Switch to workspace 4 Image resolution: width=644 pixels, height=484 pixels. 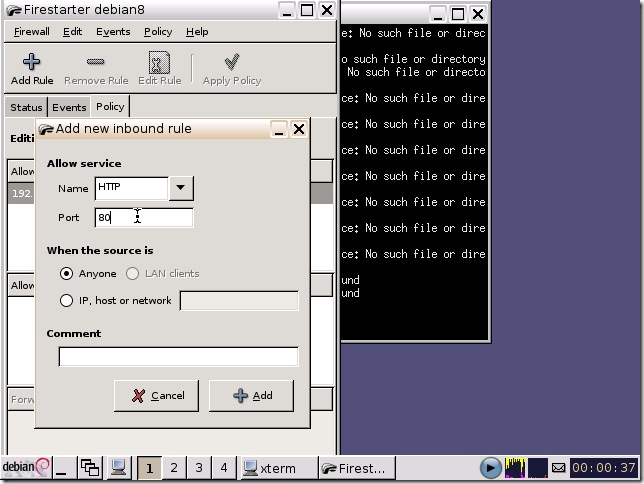[224, 468]
